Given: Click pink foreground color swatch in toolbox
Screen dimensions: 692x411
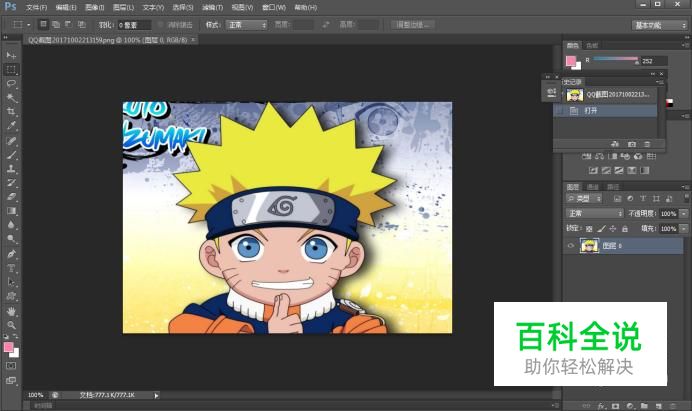Looking at the screenshot, I should pyautogui.click(x=8, y=347).
